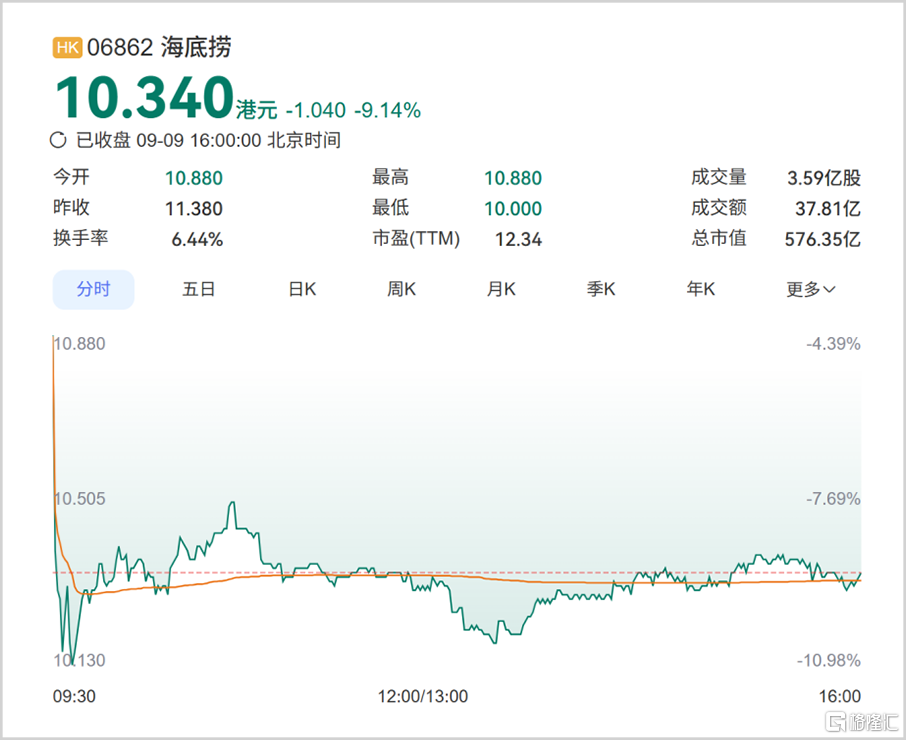This screenshot has height=740, width=906.
Task: Switch to the 年K tab
Action: point(701,289)
